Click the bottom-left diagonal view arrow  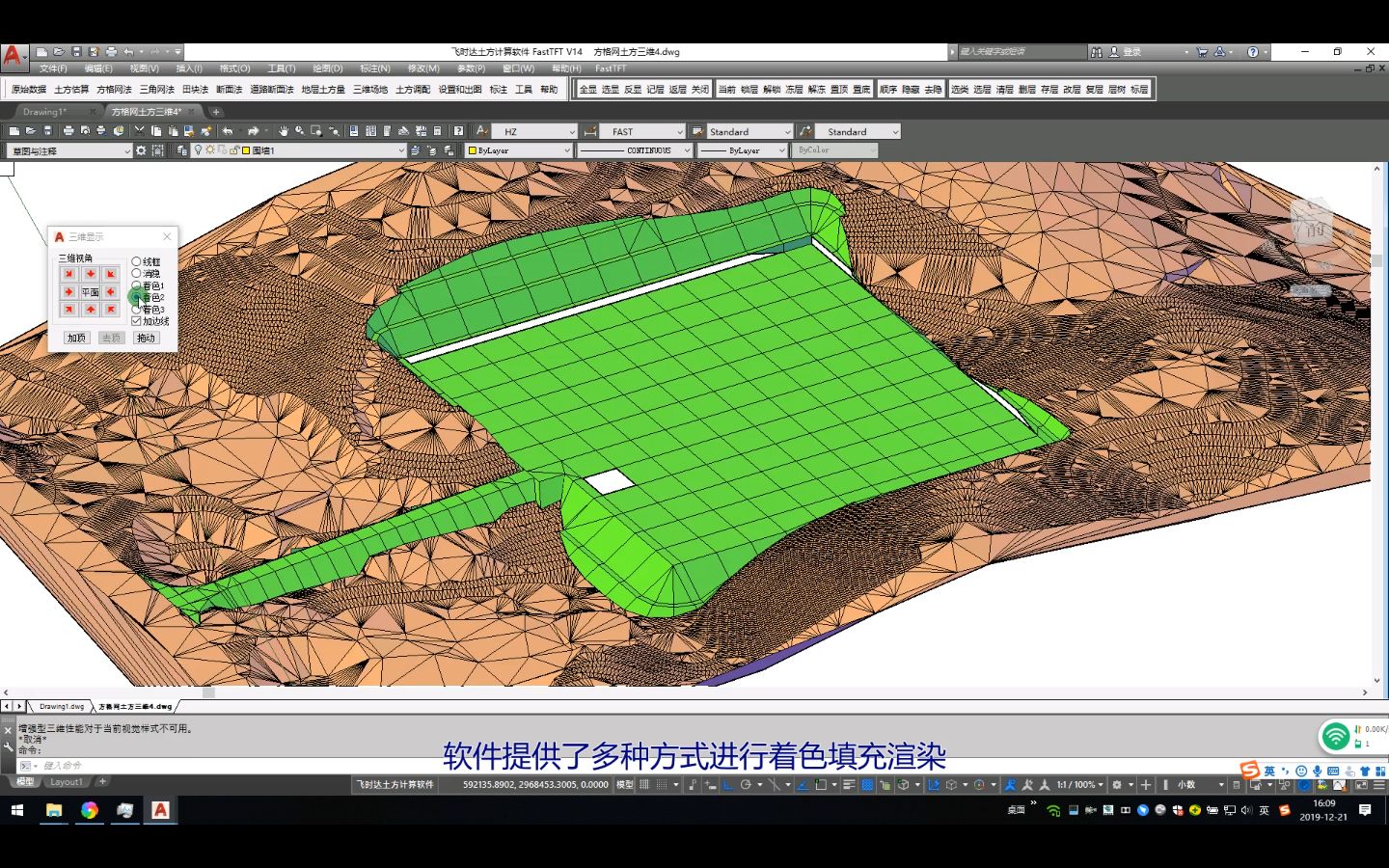click(x=68, y=309)
